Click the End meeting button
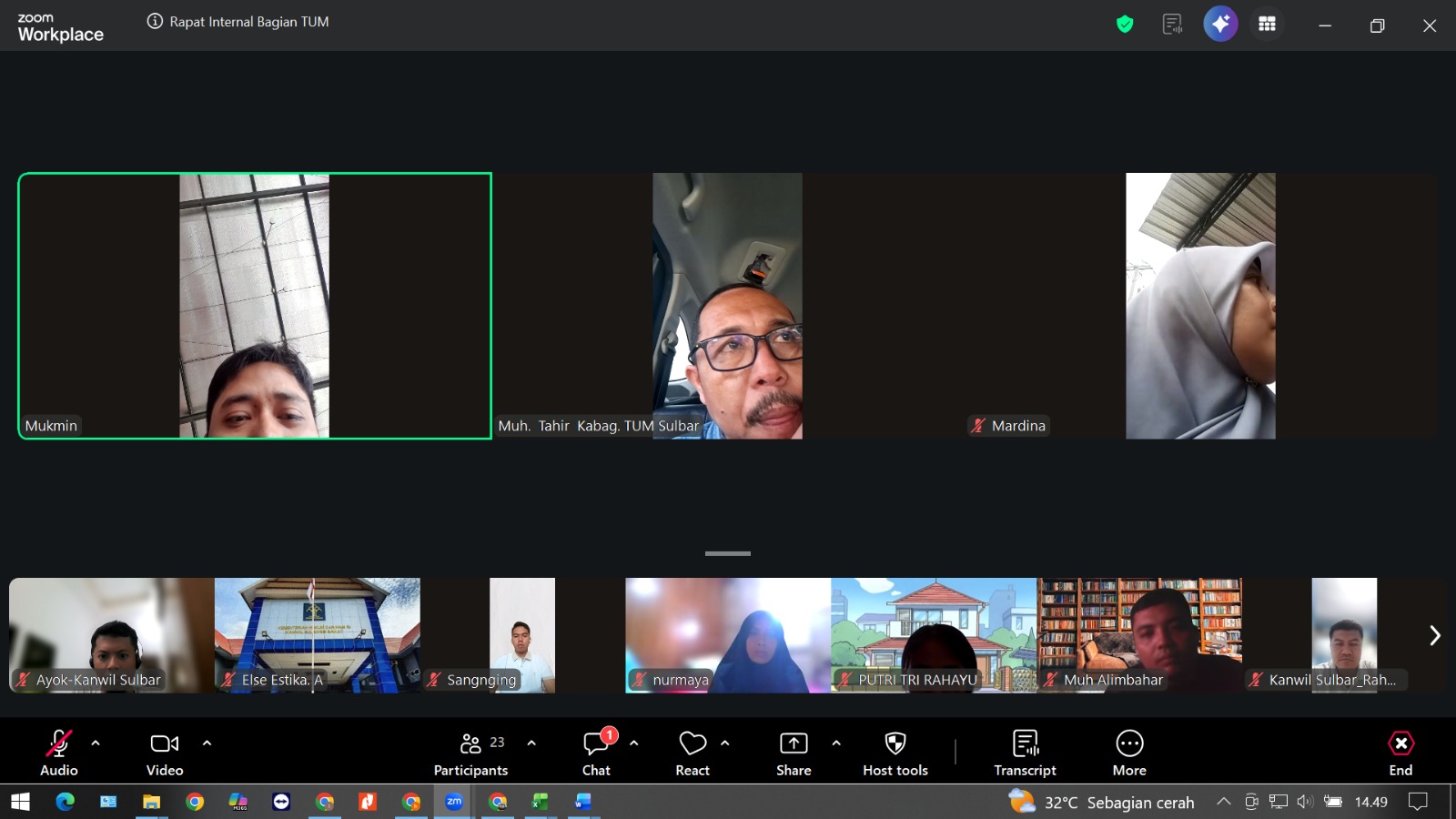The height and width of the screenshot is (819, 1456). (x=1400, y=753)
